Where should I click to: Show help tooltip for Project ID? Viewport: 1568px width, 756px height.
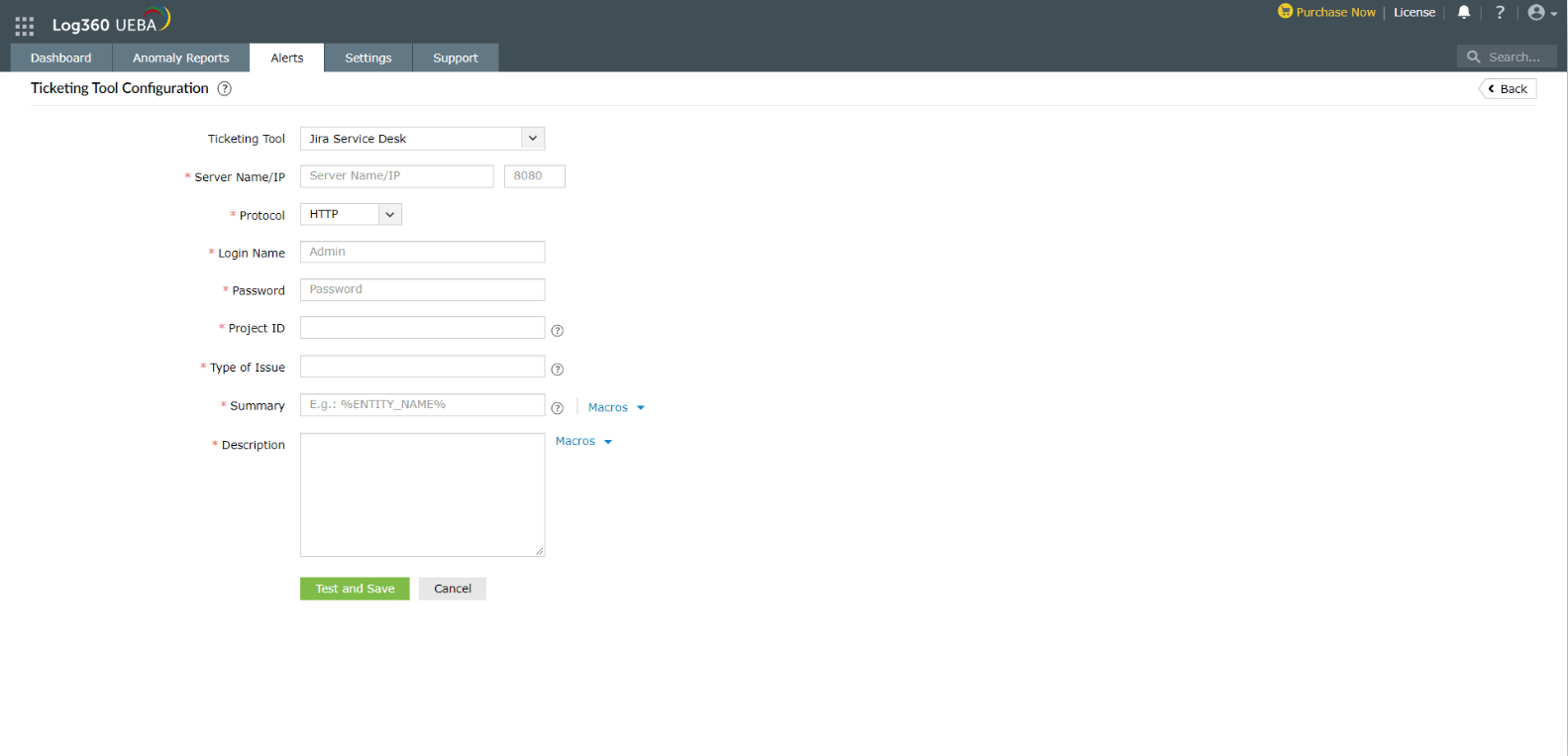point(558,330)
